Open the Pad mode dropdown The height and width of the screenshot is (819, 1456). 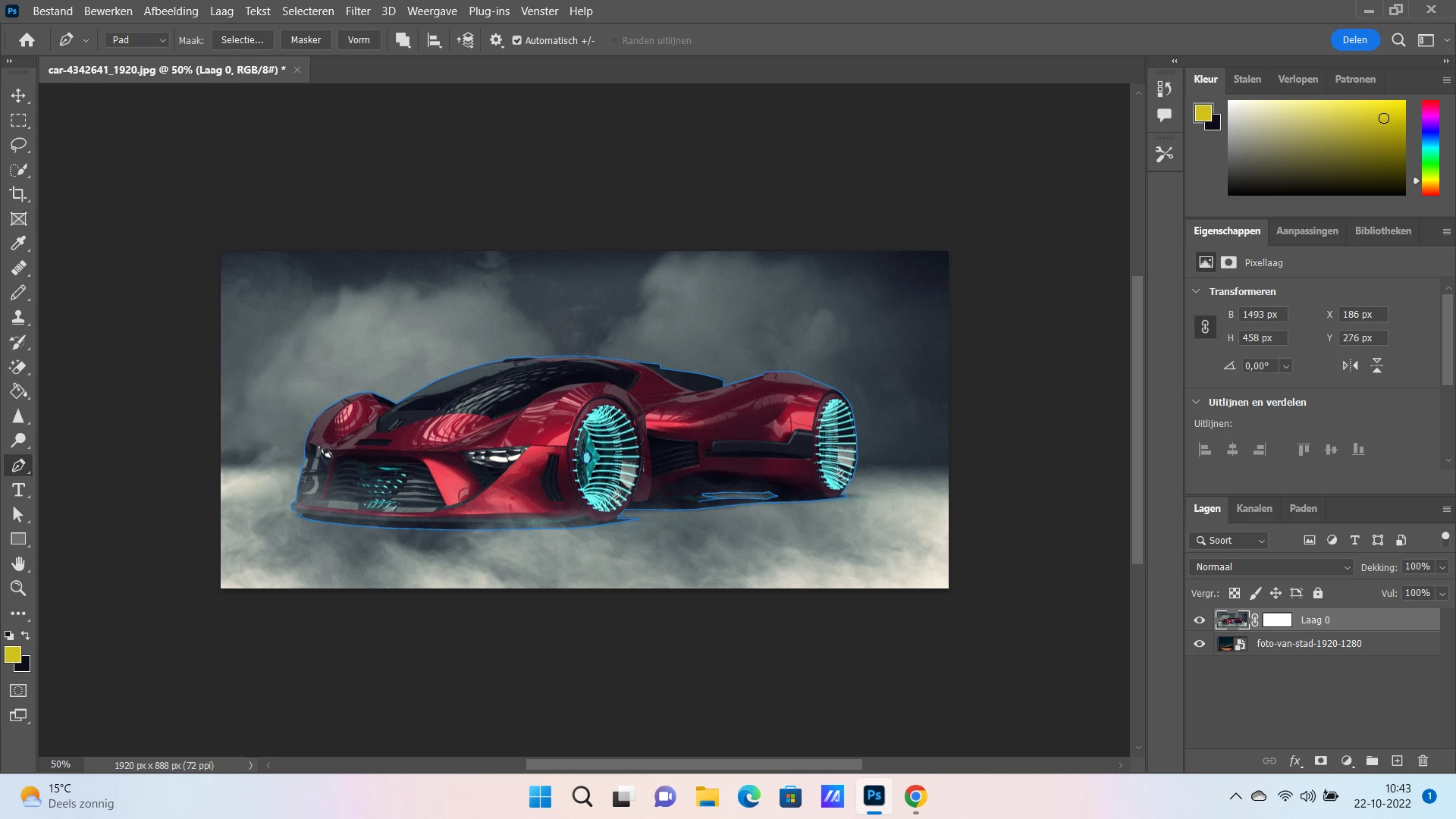click(137, 40)
